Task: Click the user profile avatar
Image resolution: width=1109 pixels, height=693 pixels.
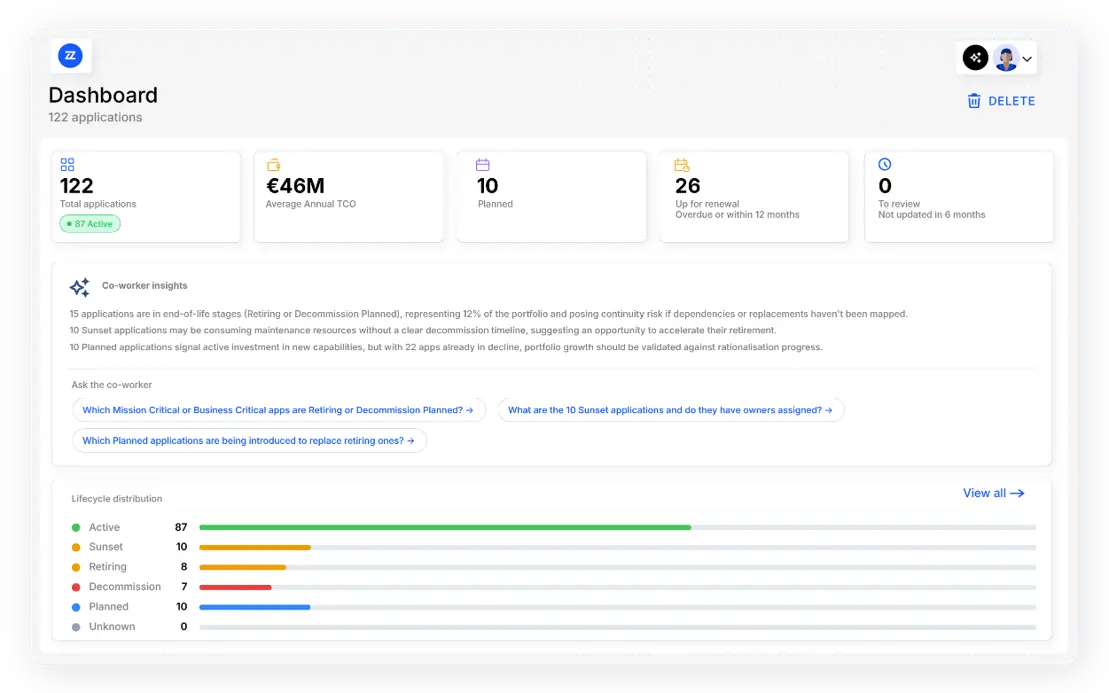Action: click(x=1006, y=58)
